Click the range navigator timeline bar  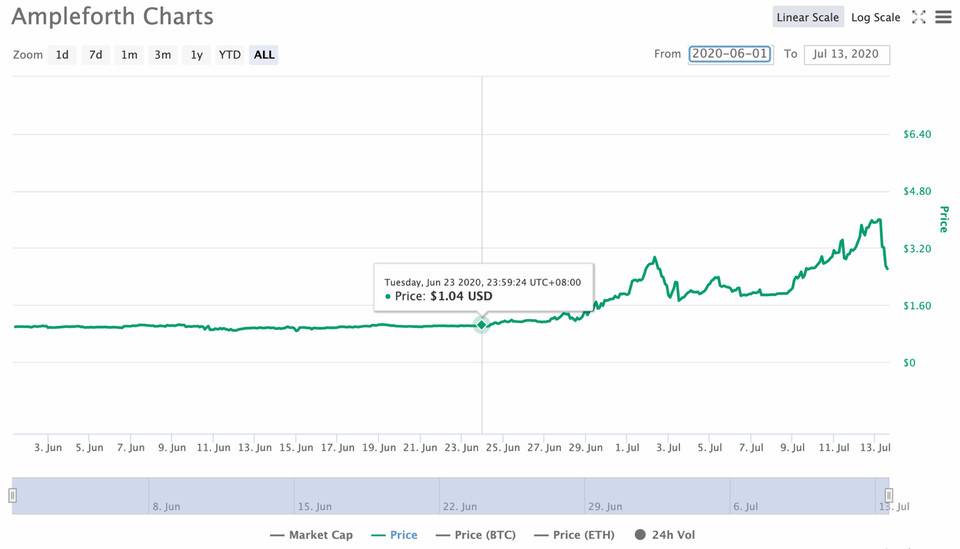pos(450,495)
